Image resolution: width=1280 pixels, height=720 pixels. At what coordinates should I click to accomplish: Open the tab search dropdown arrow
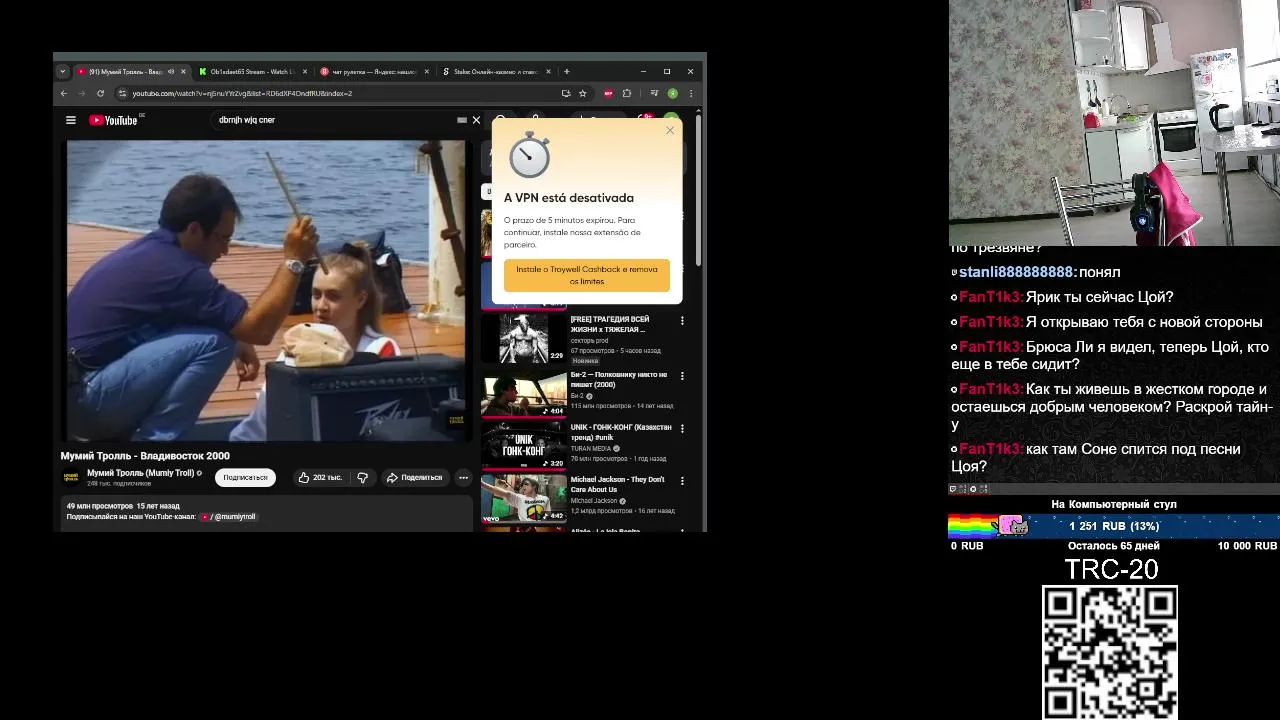pyautogui.click(x=62, y=71)
